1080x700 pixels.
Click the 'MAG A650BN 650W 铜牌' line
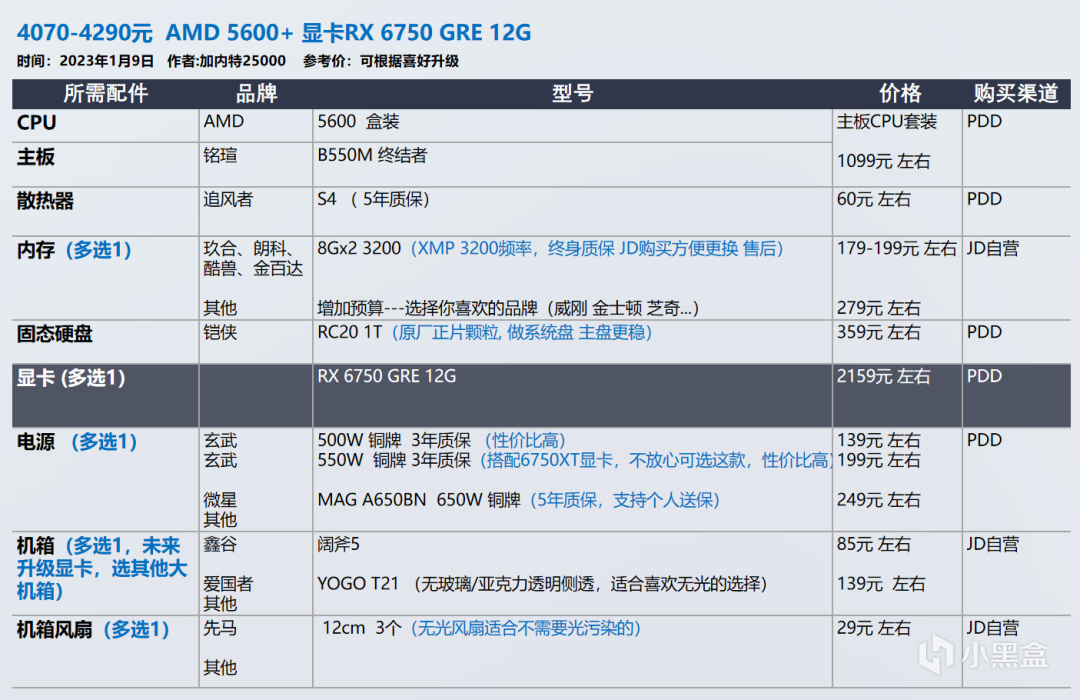click(419, 500)
